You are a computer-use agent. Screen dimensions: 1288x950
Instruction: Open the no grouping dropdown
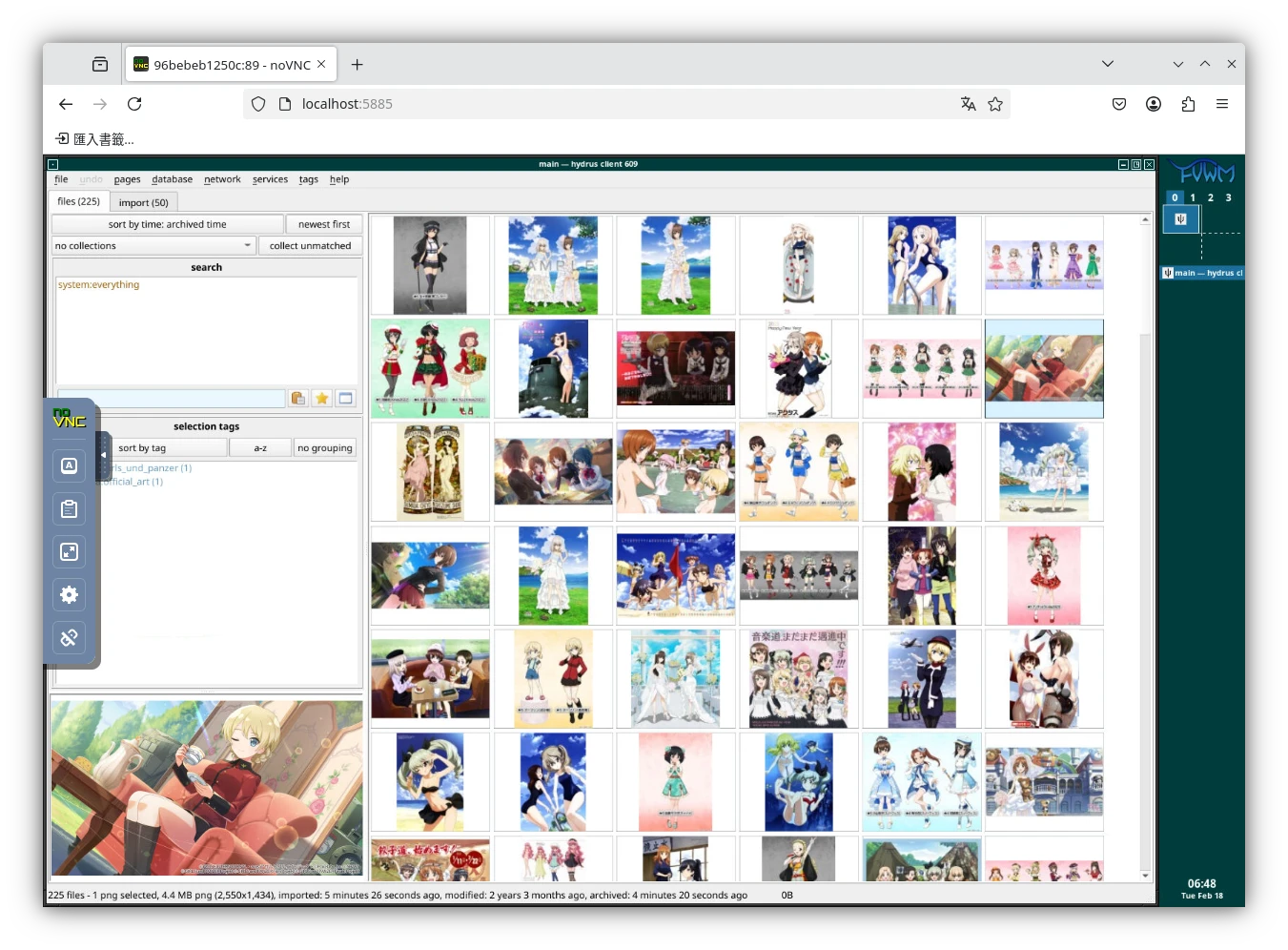(x=324, y=448)
